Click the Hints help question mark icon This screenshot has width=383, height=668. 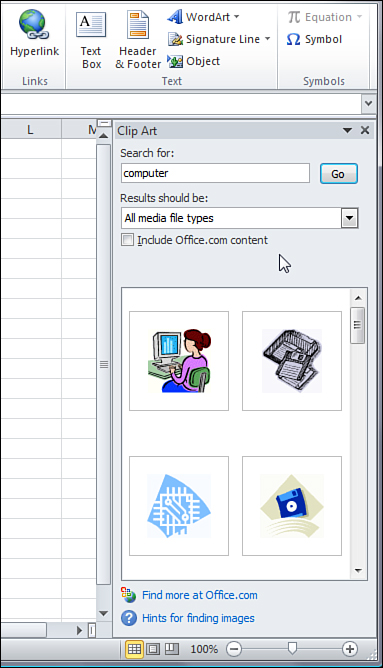pyautogui.click(x=129, y=618)
